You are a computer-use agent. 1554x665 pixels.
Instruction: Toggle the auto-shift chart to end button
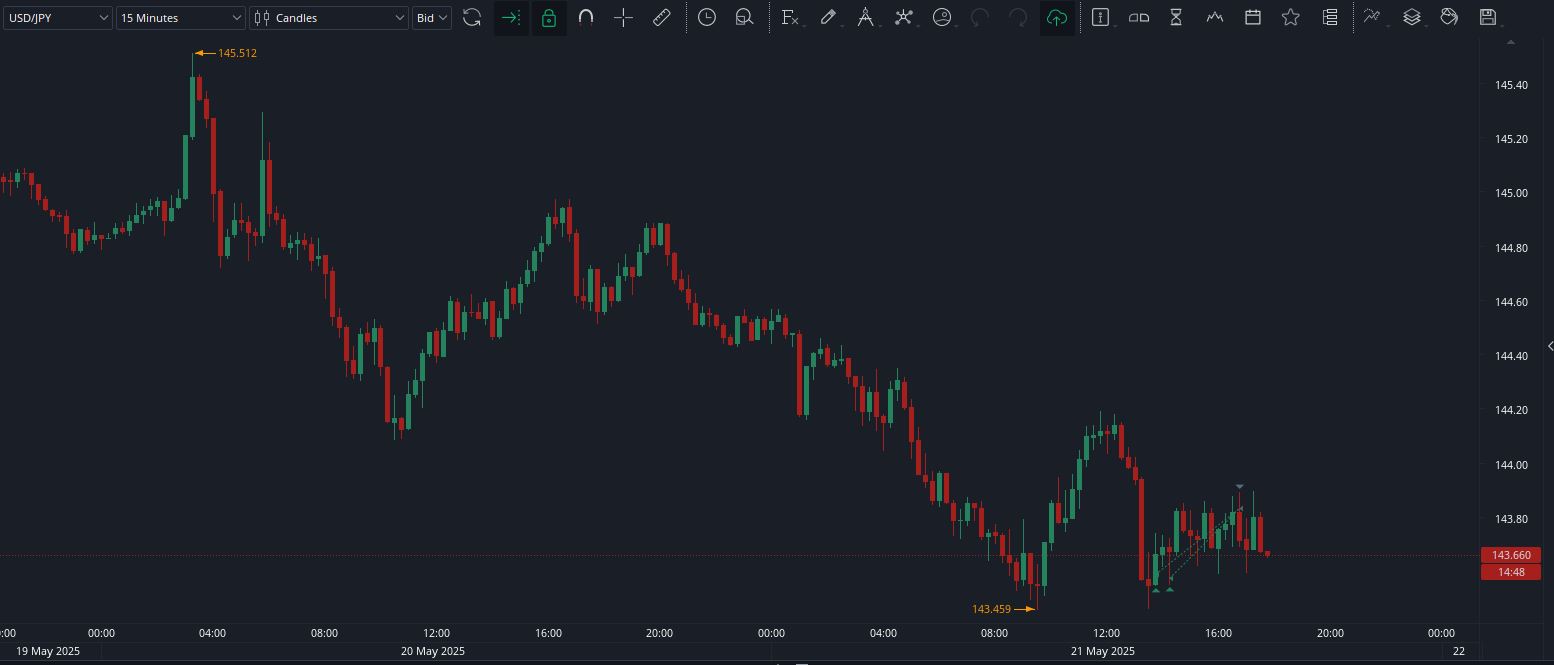pyautogui.click(x=511, y=18)
